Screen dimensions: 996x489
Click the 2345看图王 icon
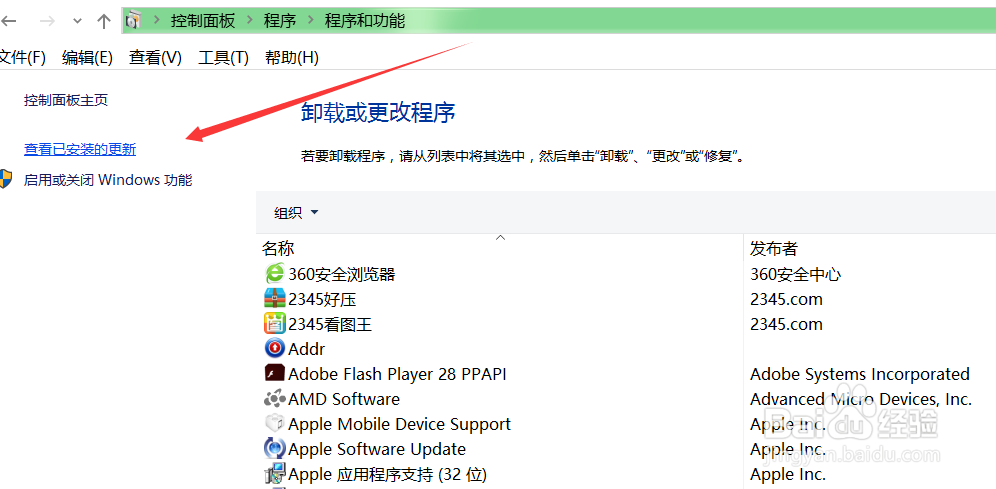click(274, 325)
